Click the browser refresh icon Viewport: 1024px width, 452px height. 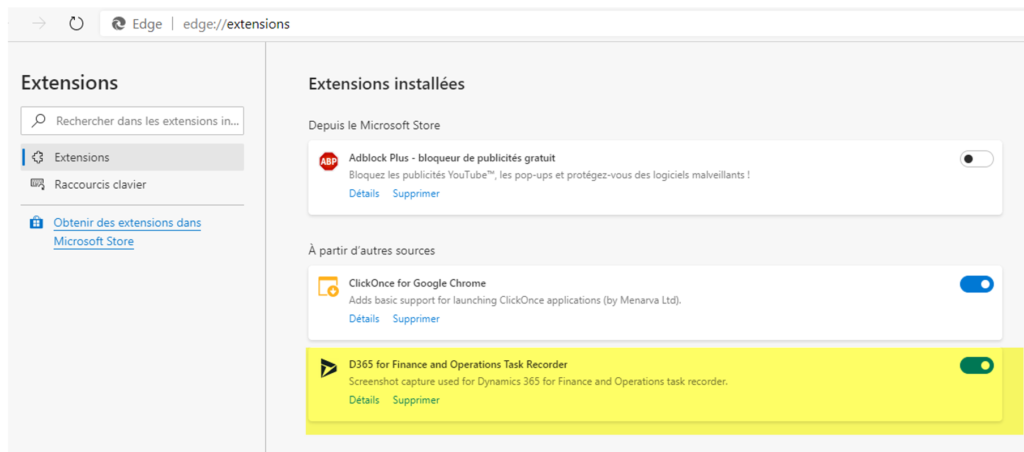[x=76, y=24]
